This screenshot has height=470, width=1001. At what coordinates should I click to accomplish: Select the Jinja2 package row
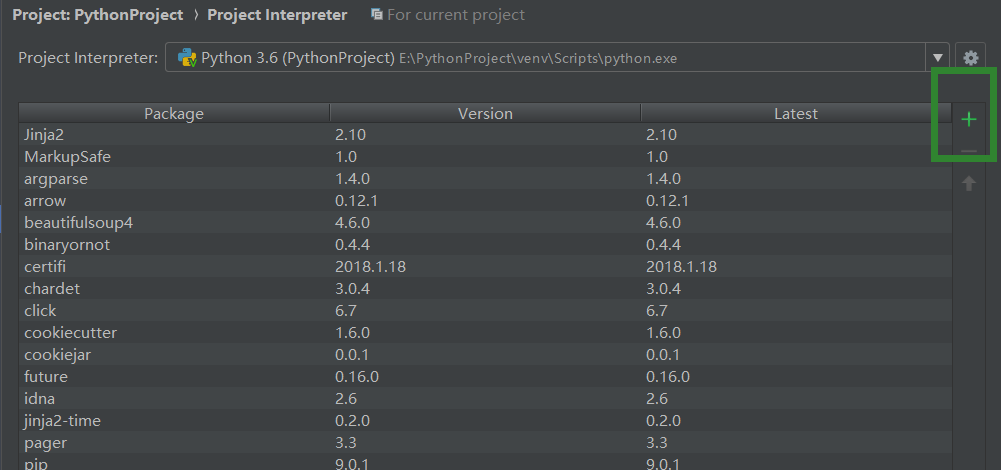click(485, 135)
